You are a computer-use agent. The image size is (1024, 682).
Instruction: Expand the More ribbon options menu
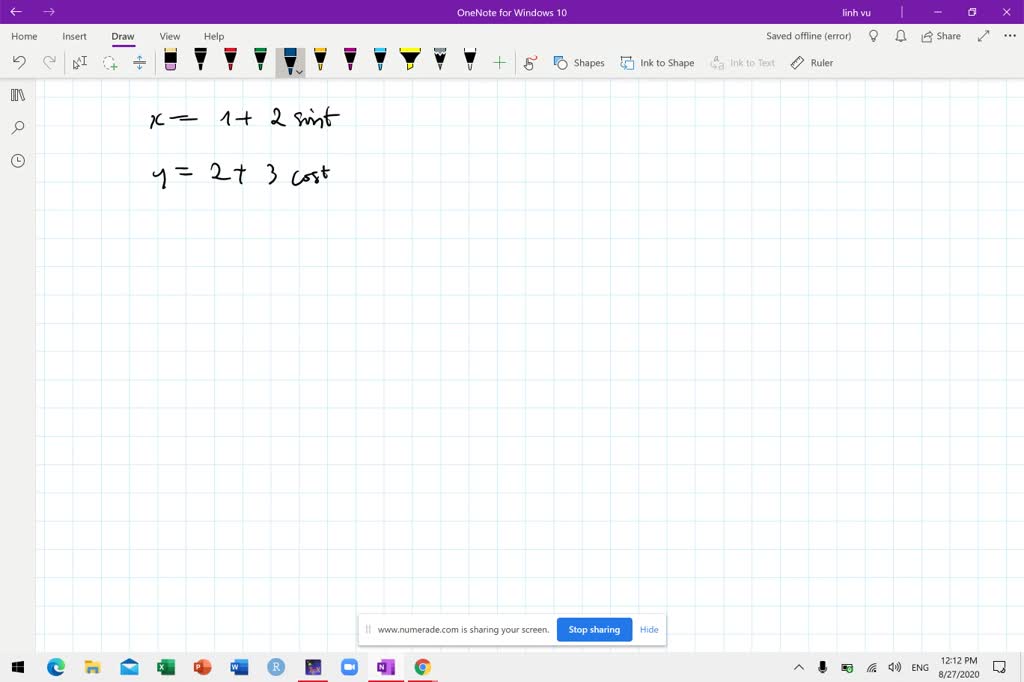(x=1009, y=36)
